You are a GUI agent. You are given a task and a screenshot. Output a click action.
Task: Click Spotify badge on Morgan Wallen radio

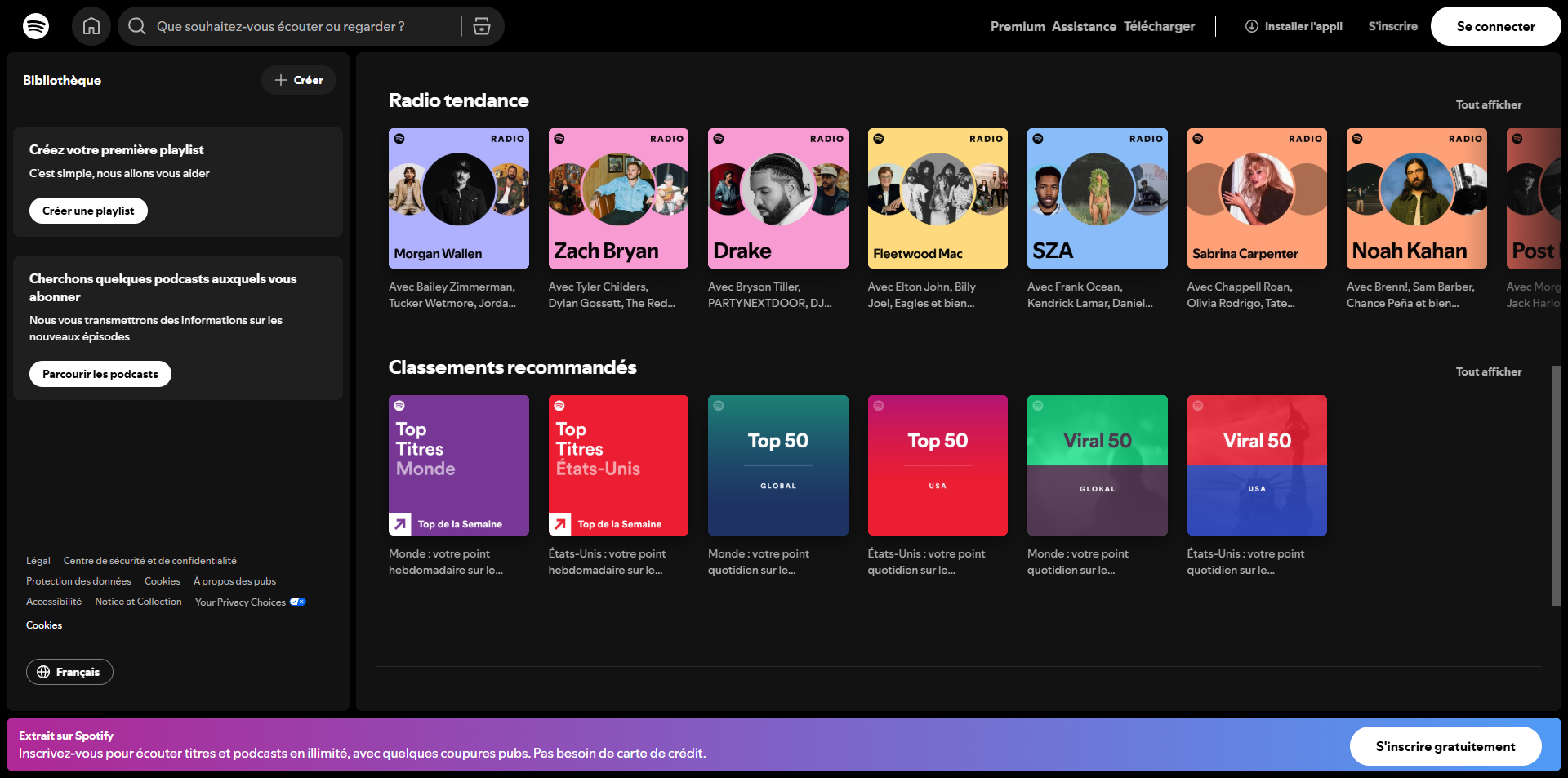point(399,139)
